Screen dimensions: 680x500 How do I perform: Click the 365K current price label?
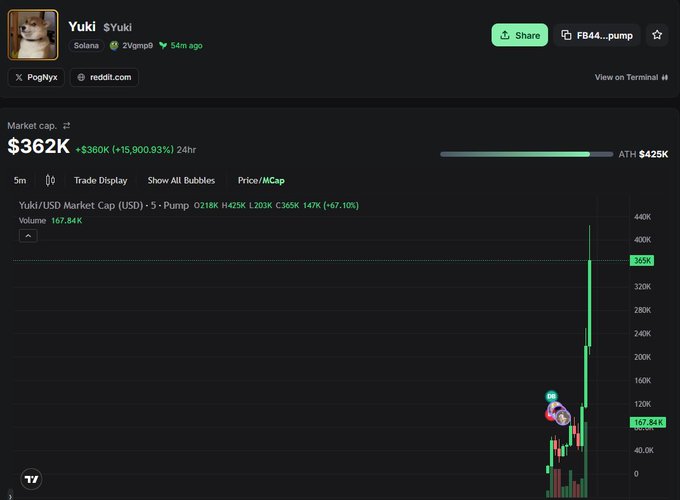point(642,261)
